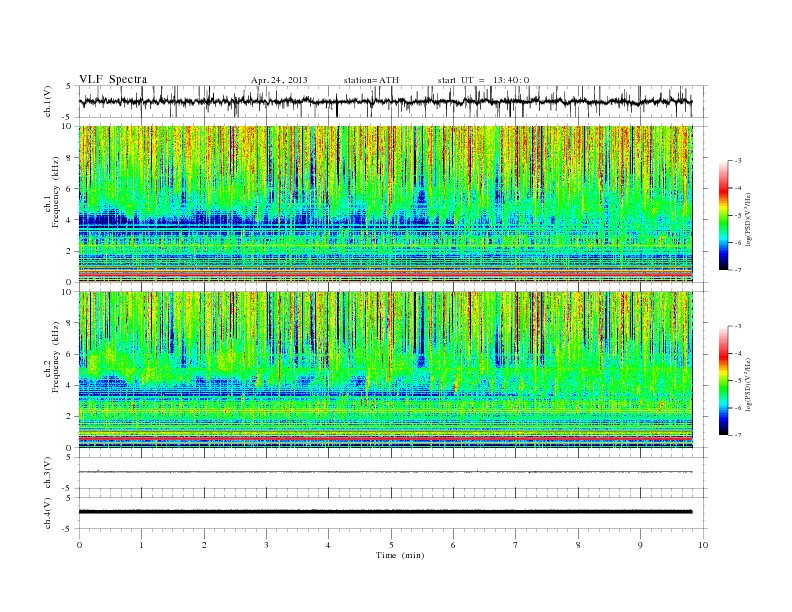Click the "5" voltage tick of ch.3 panel

pyautogui.click(x=70, y=457)
